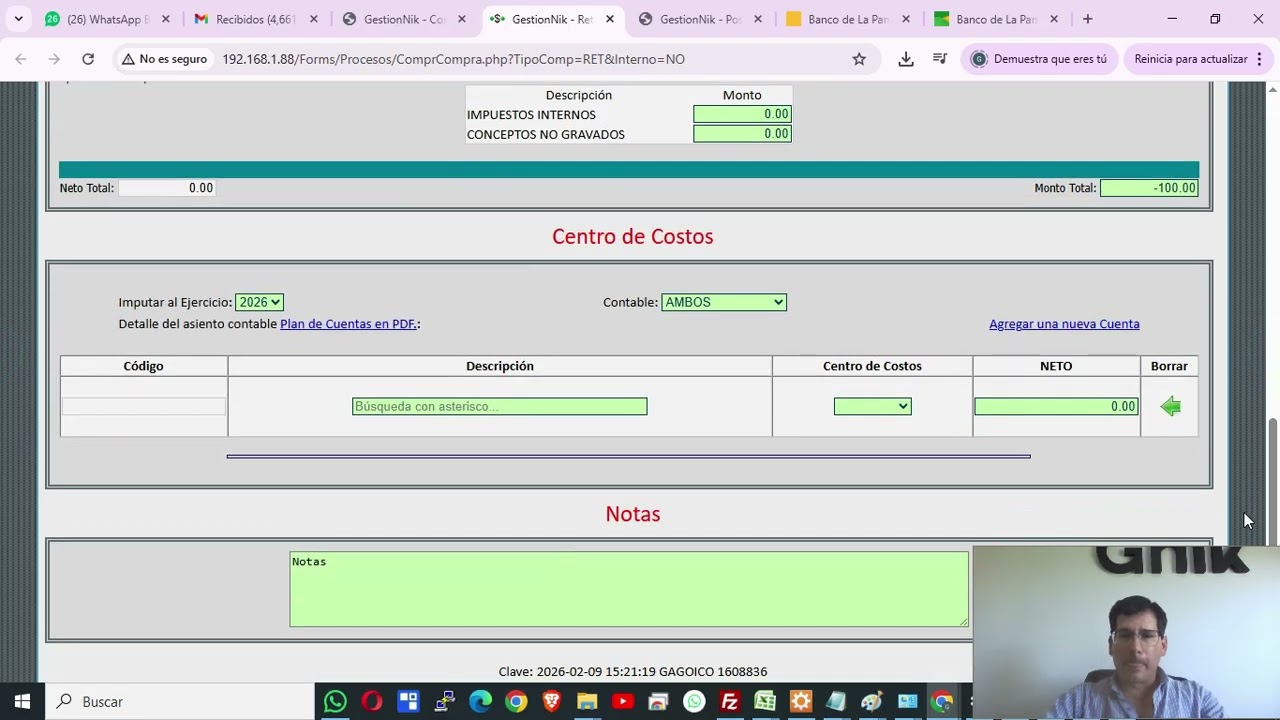Reload the page with the refresh icon
Image resolution: width=1280 pixels, height=720 pixels.
(x=88, y=59)
